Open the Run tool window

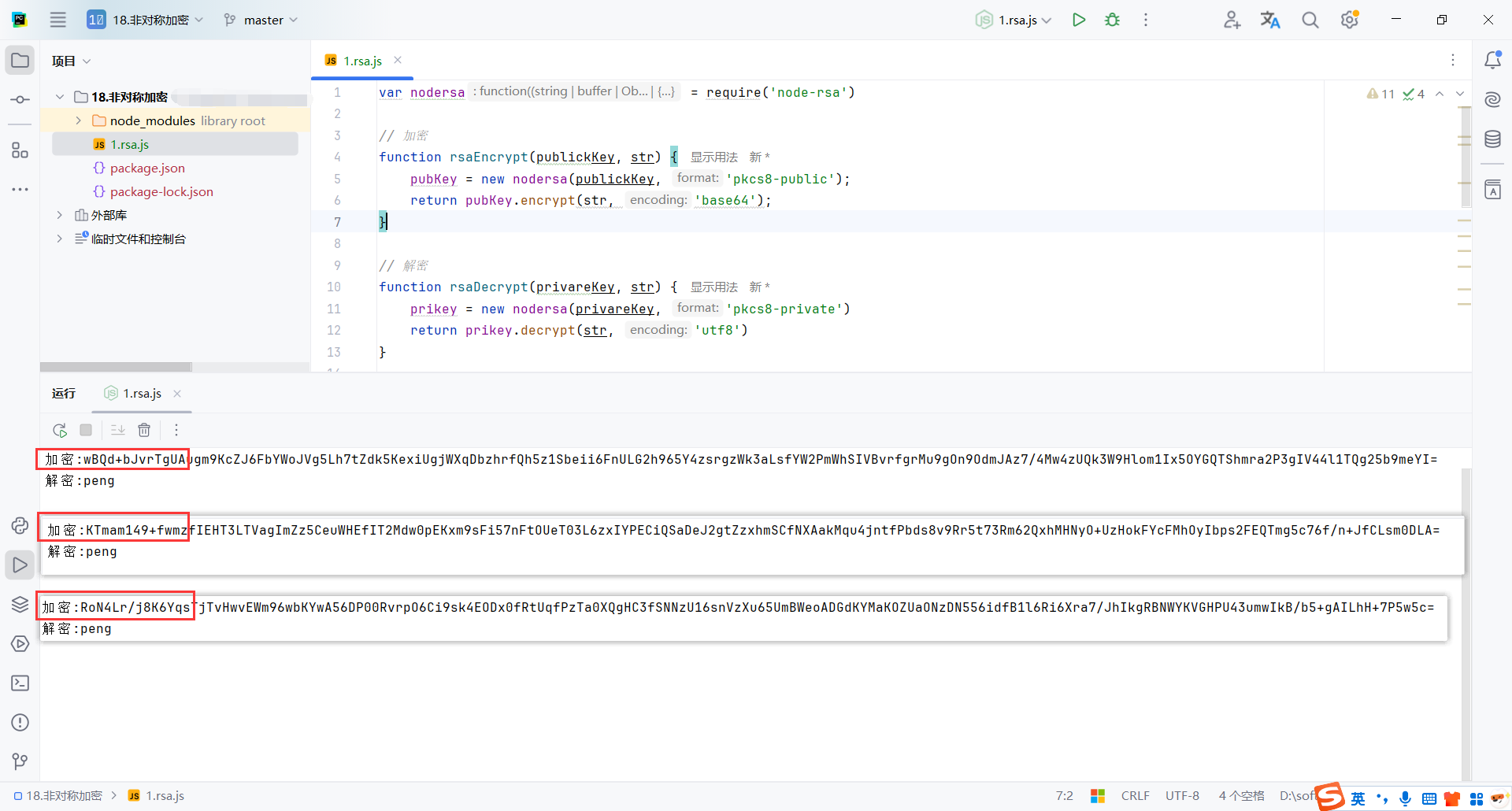(20, 565)
